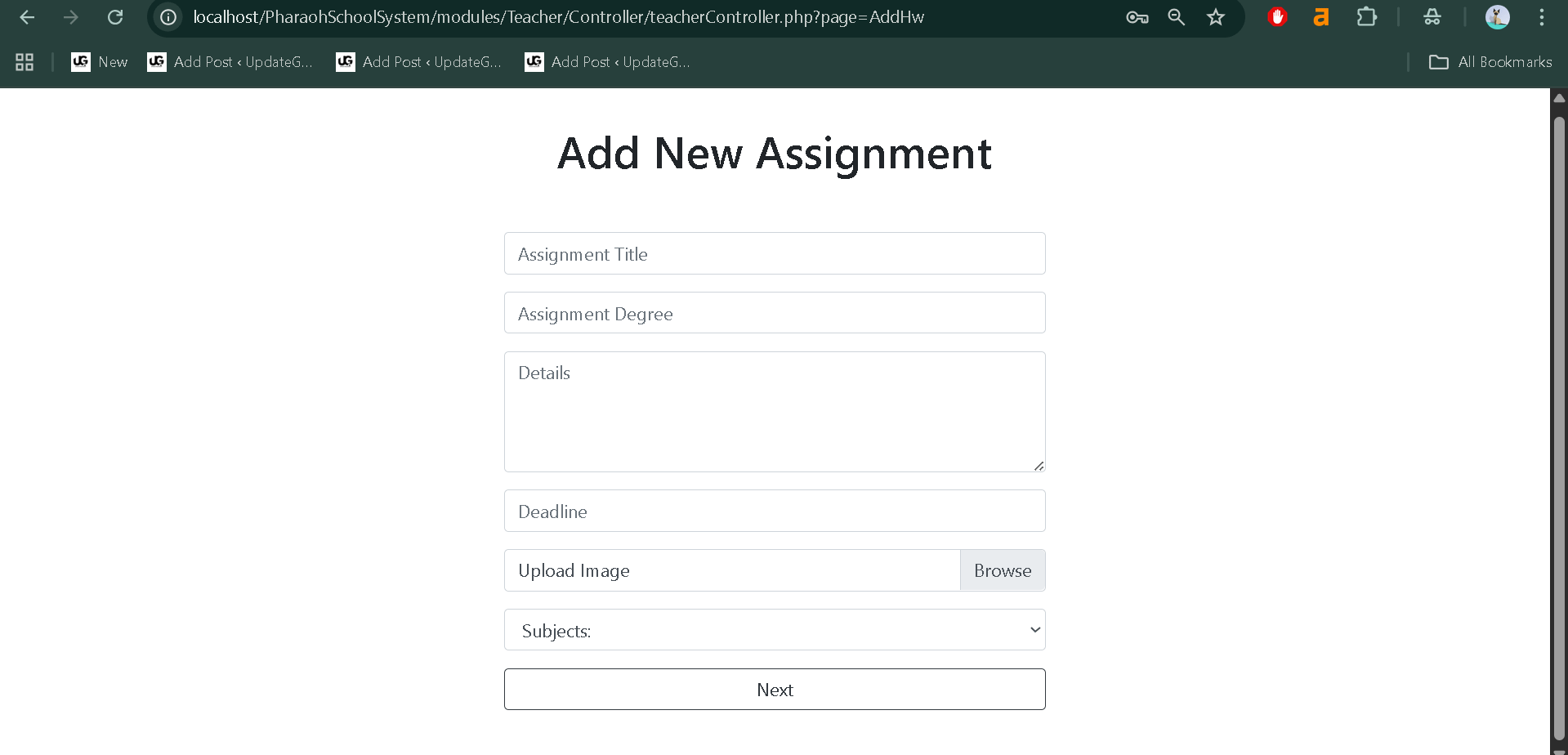Click the browser back arrow
The image size is (1568, 755).
(27, 16)
